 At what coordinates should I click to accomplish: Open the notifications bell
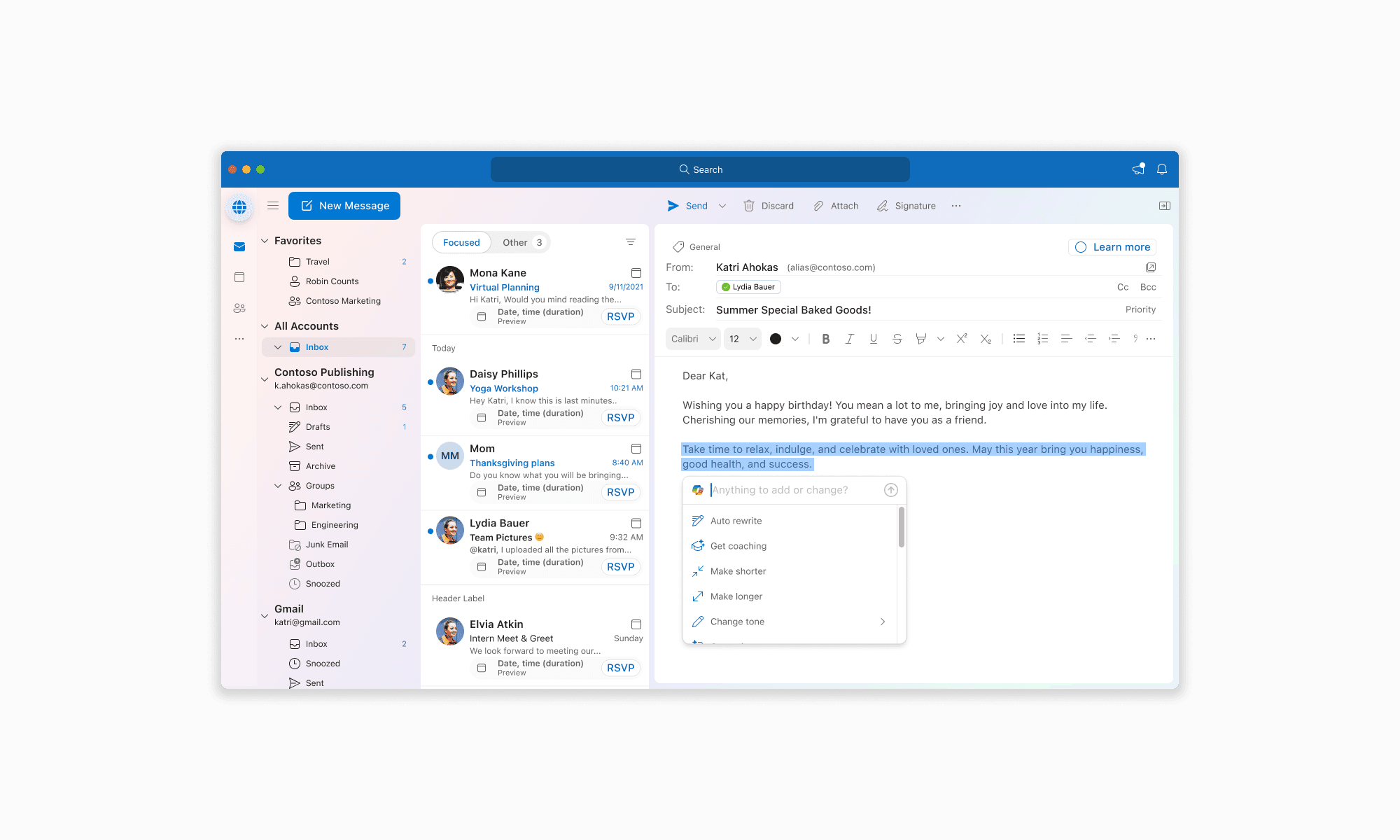[x=1162, y=169]
